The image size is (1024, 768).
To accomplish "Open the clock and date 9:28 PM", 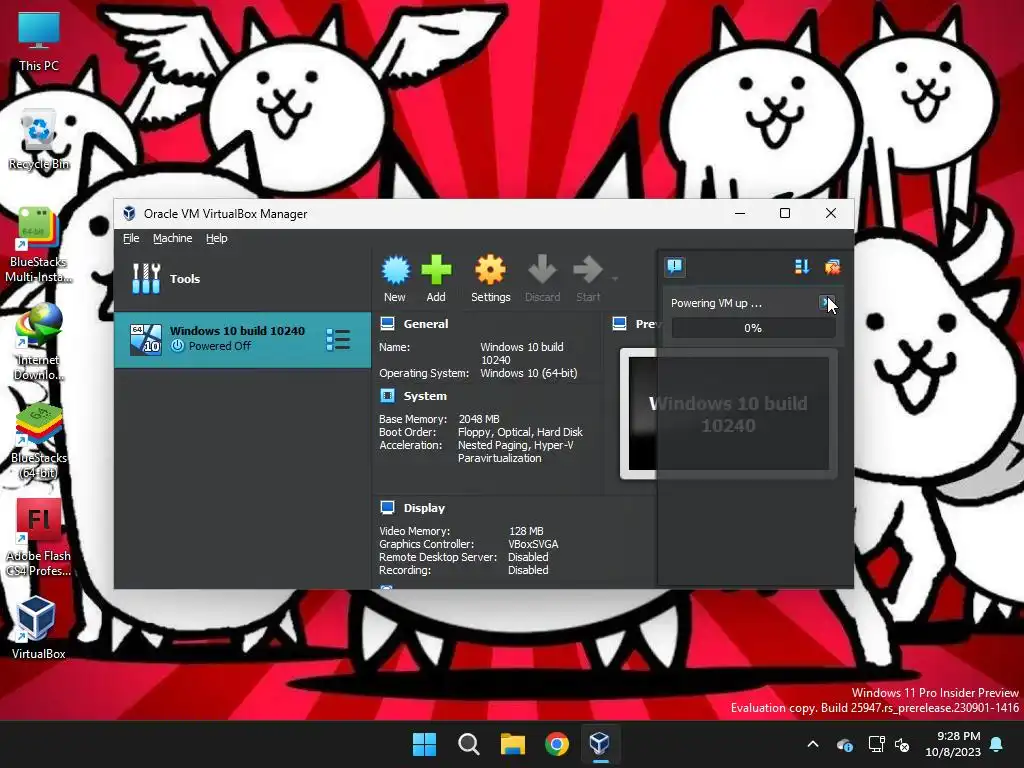I will pyautogui.click(x=953, y=744).
